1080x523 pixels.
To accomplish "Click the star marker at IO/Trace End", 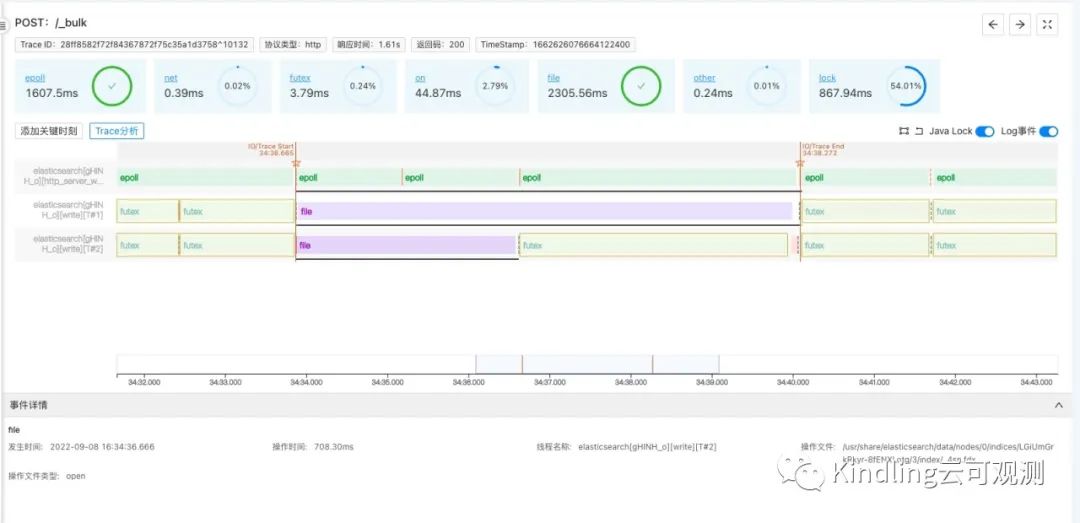I will point(800,163).
